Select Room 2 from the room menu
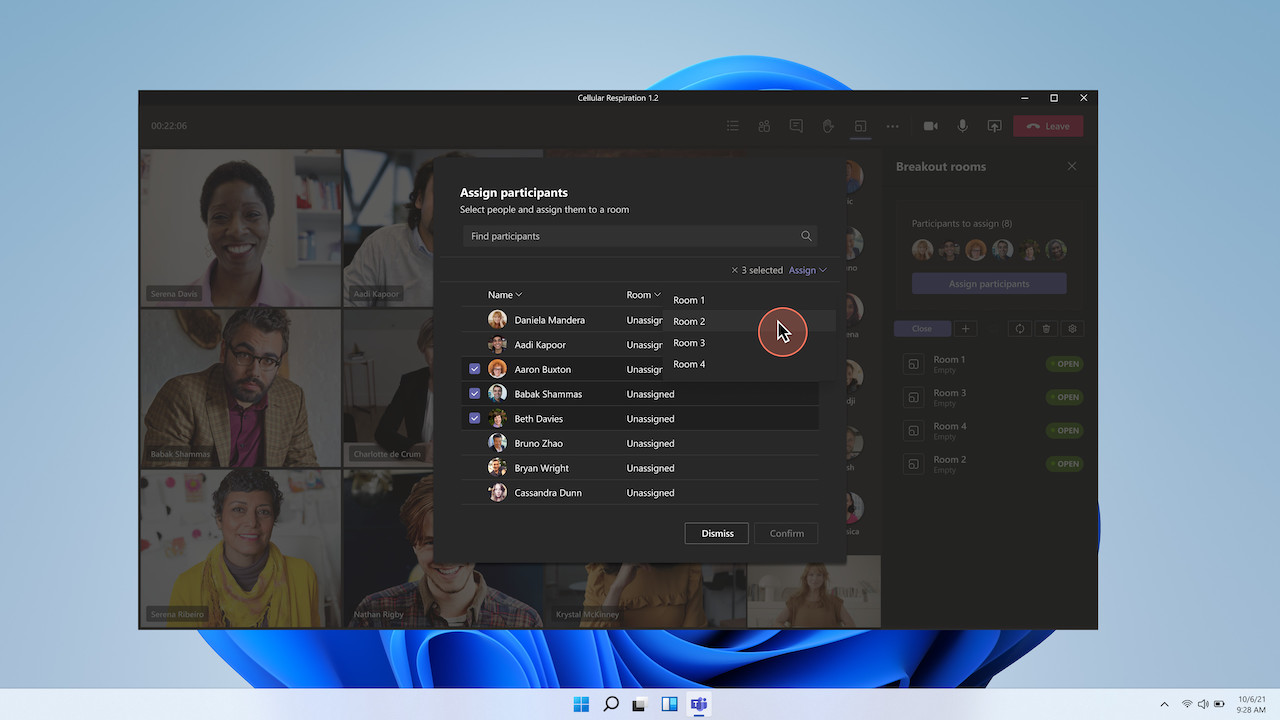 689,321
